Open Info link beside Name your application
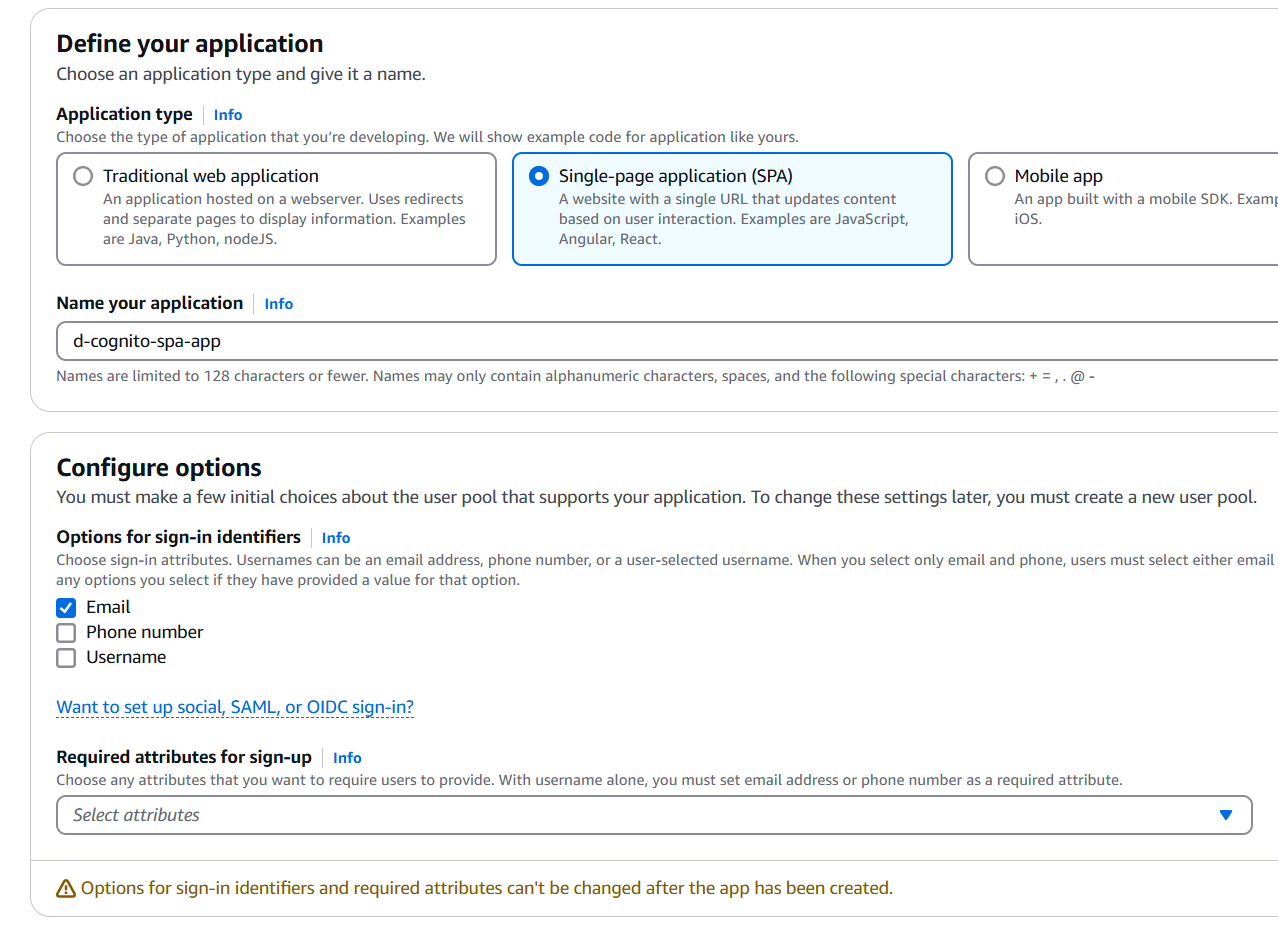 pyautogui.click(x=279, y=304)
